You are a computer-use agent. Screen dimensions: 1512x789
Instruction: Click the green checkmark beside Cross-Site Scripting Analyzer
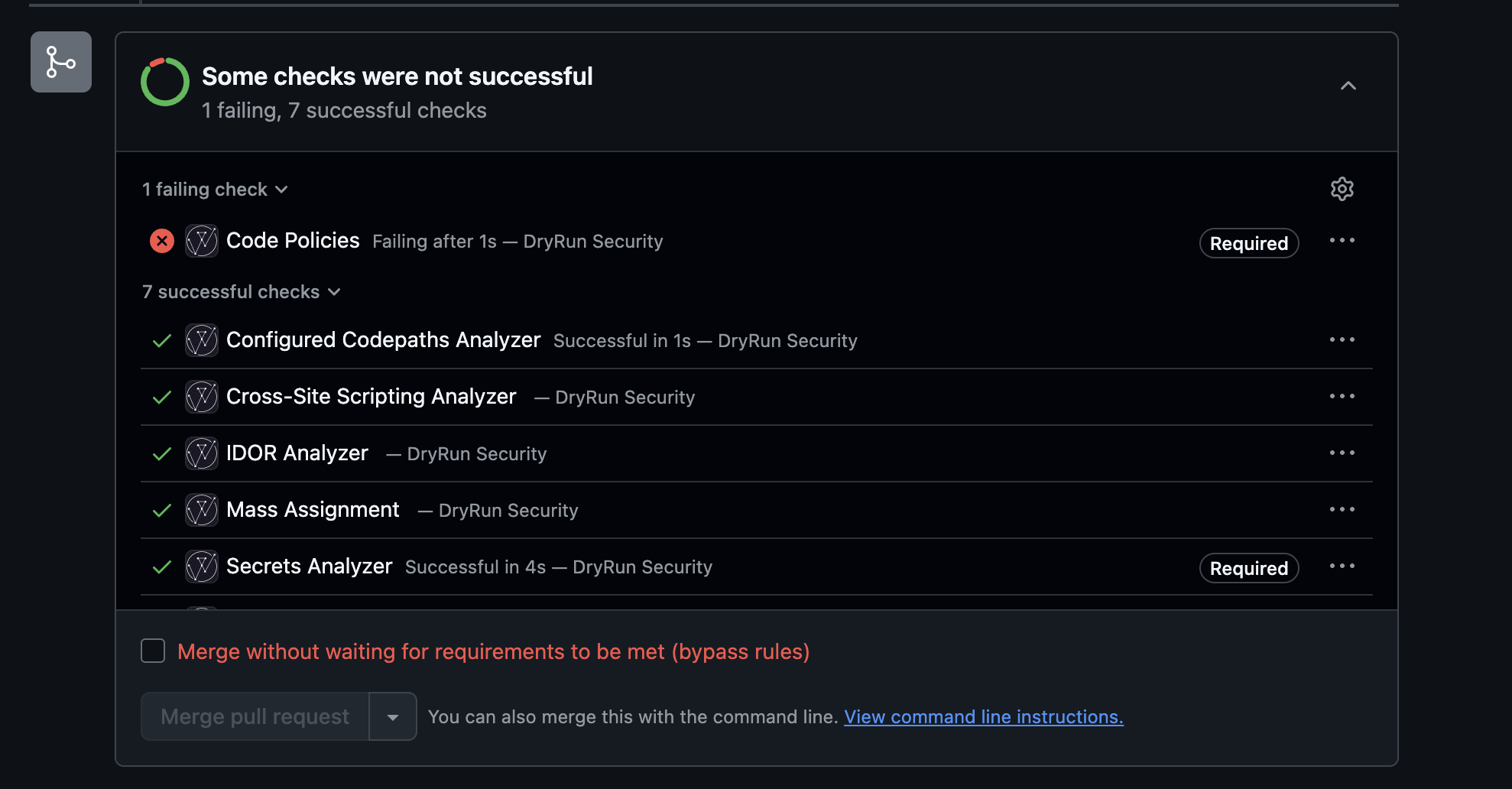(x=161, y=397)
